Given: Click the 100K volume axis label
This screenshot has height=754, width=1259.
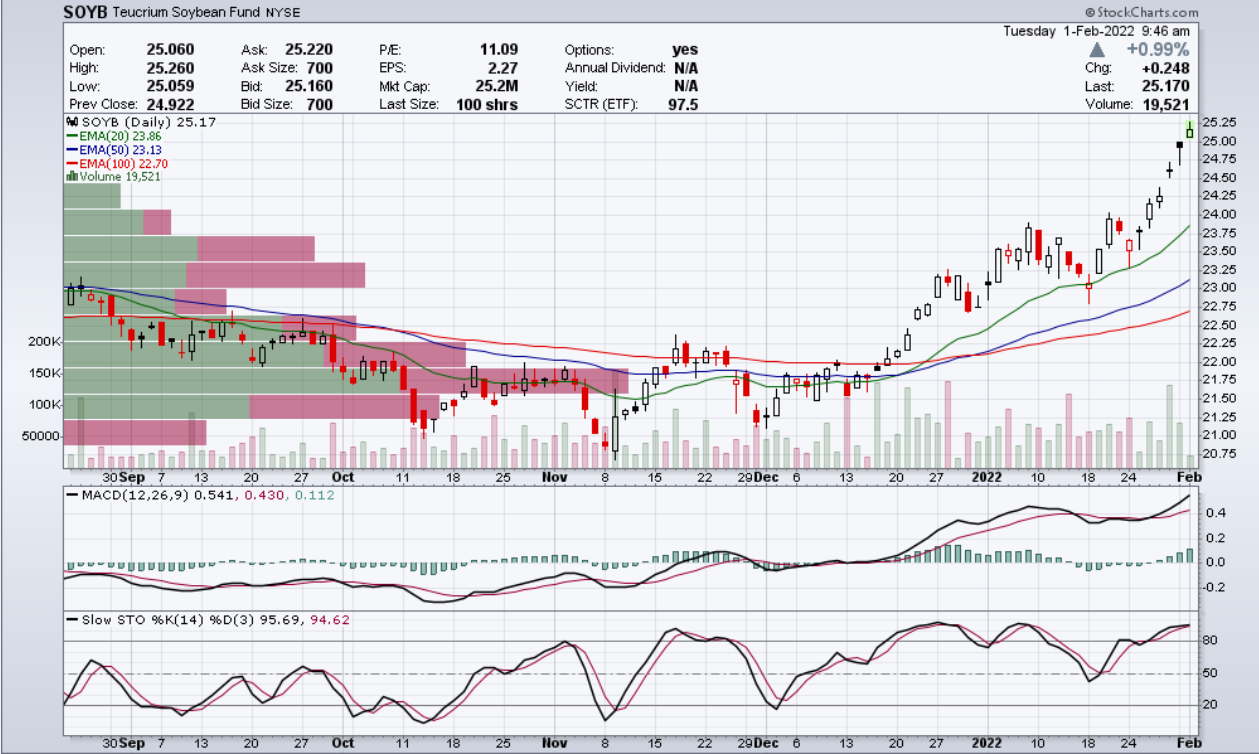Looking at the screenshot, I should tap(45, 405).
